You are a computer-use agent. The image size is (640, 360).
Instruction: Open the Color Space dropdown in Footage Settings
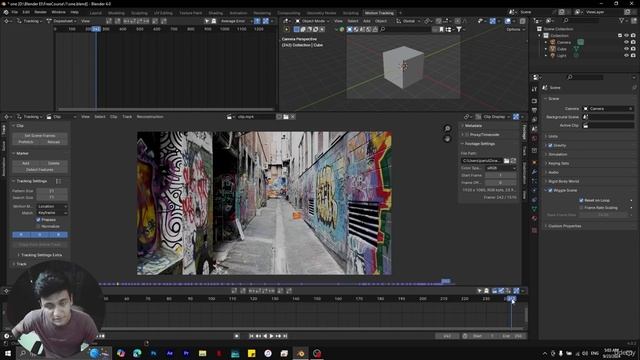click(501, 168)
